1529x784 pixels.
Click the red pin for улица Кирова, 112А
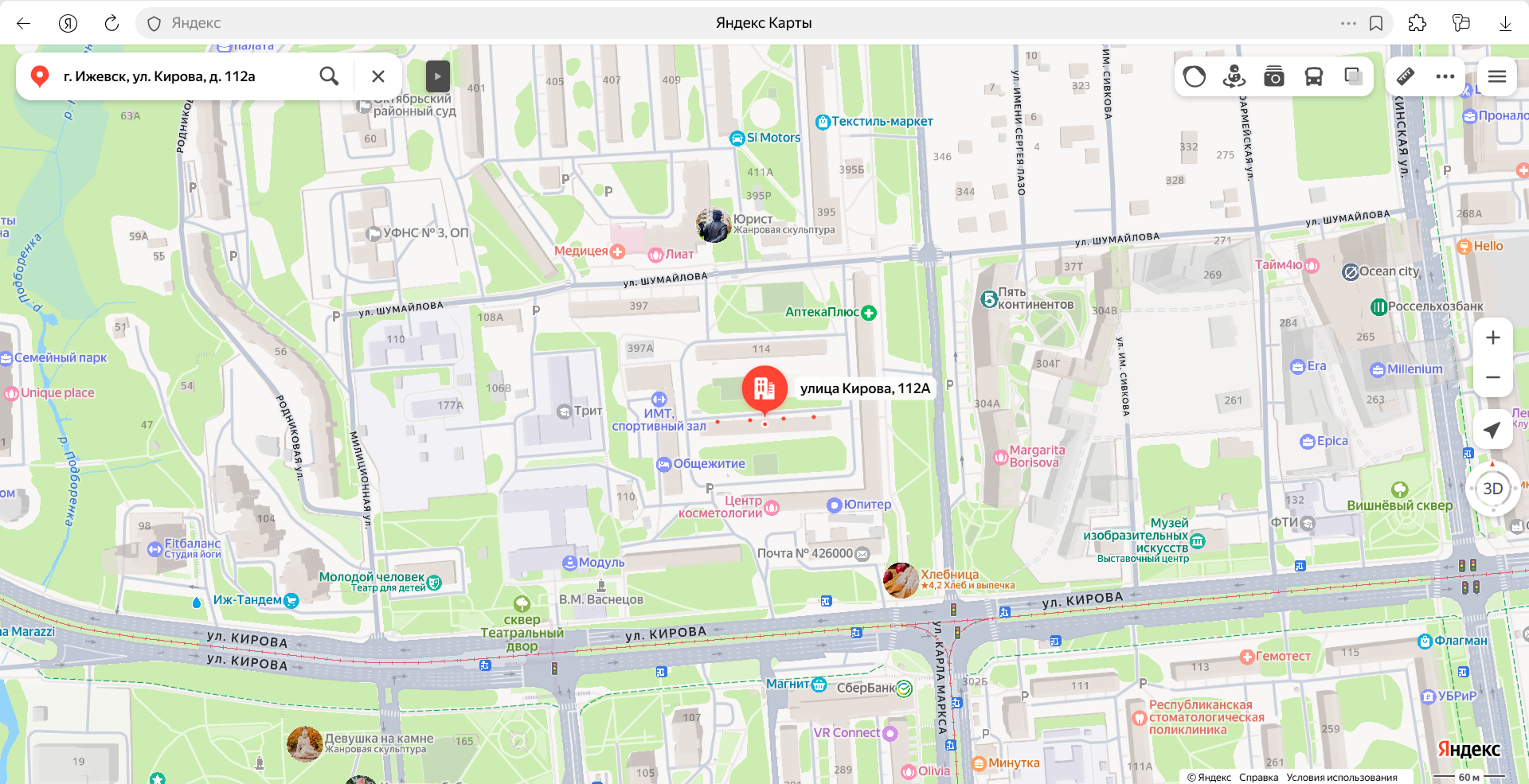(x=764, y=390)
